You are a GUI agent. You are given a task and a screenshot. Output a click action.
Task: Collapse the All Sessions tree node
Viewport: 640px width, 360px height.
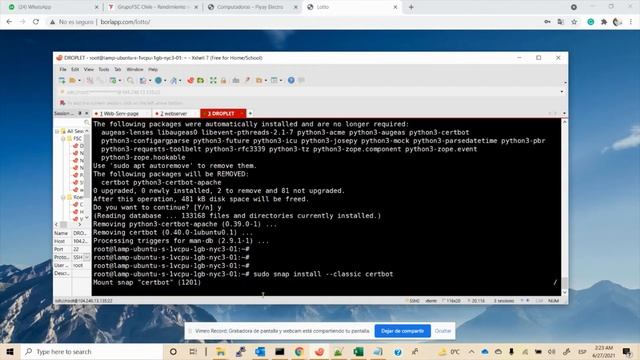point(57,131)
